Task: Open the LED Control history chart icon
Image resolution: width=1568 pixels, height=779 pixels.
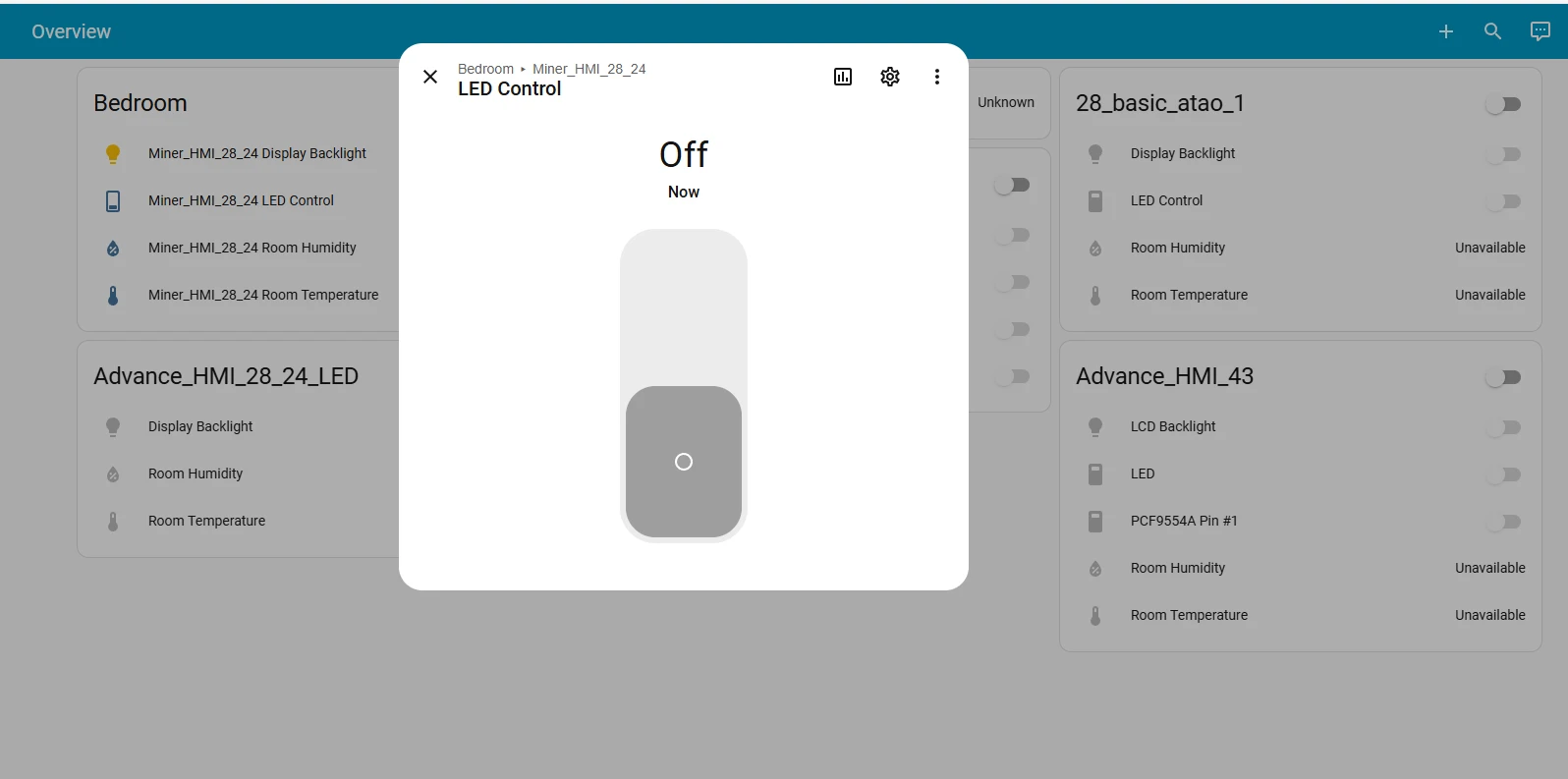Action: [x=843, y=77]
